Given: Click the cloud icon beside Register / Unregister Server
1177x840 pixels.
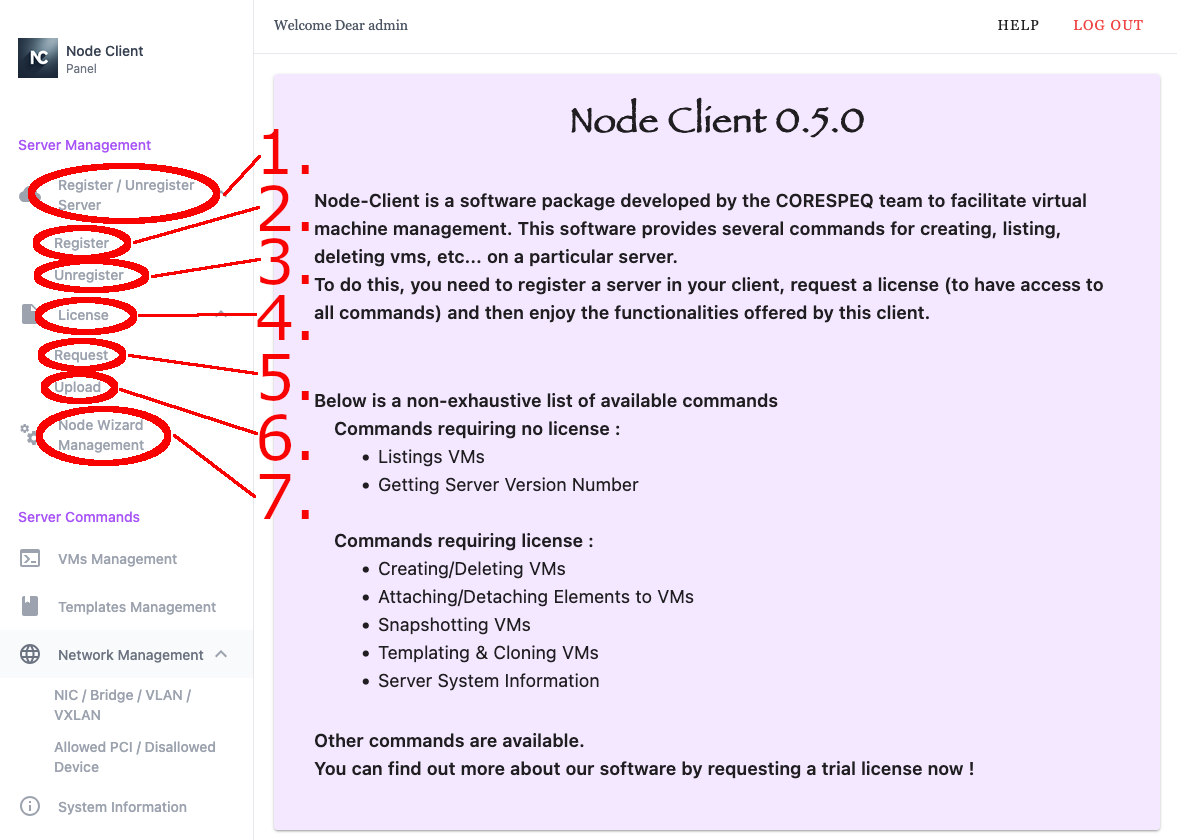Looking at the screenshot, I should pos(27,195).
